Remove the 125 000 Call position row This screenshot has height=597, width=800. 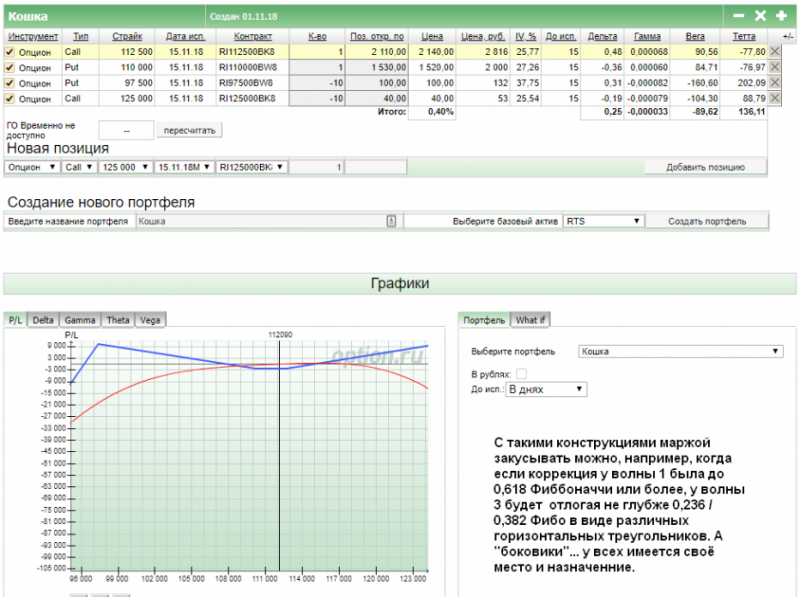(775, 99)
